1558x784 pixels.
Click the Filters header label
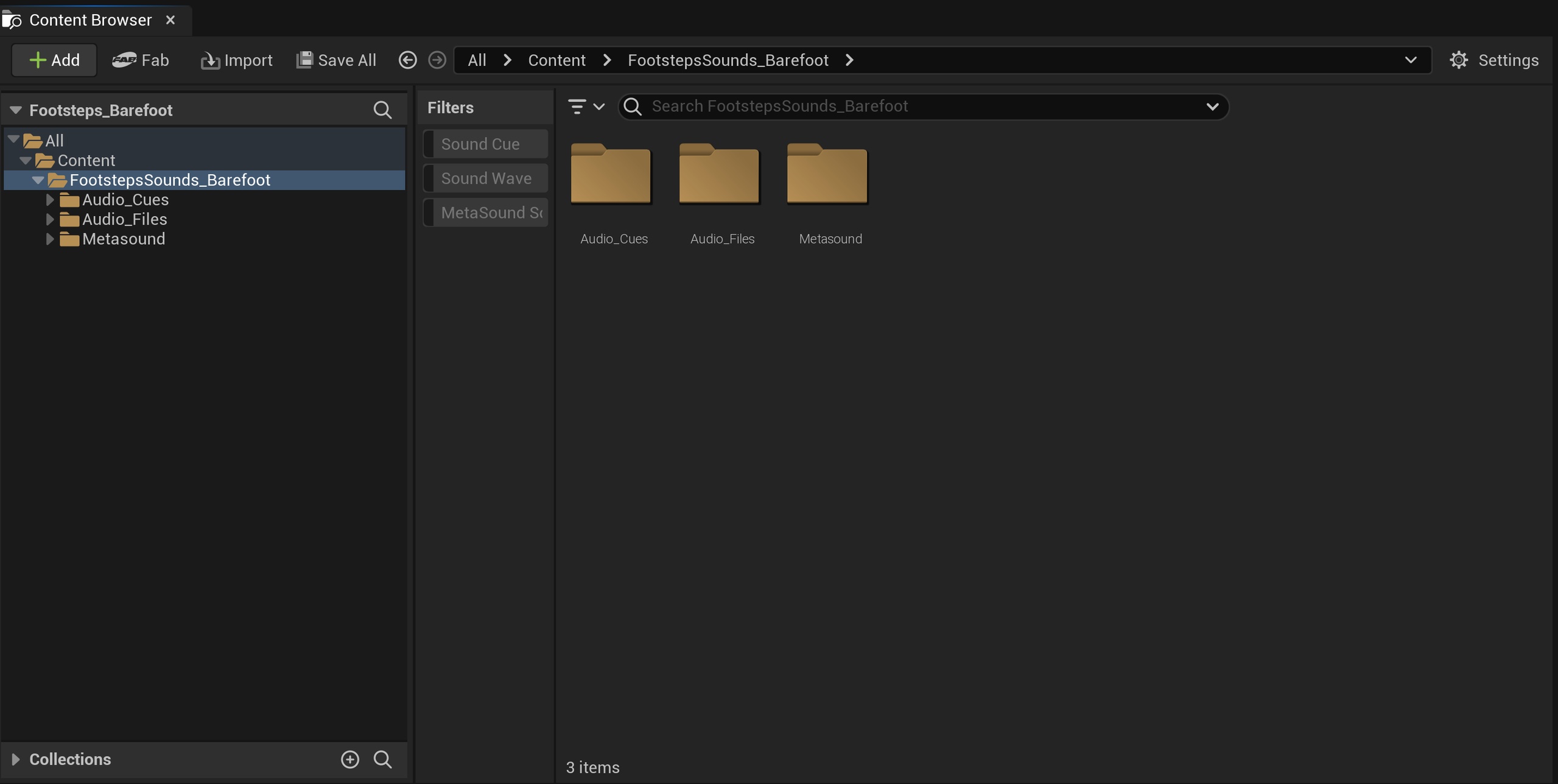[x=451, y=108]
